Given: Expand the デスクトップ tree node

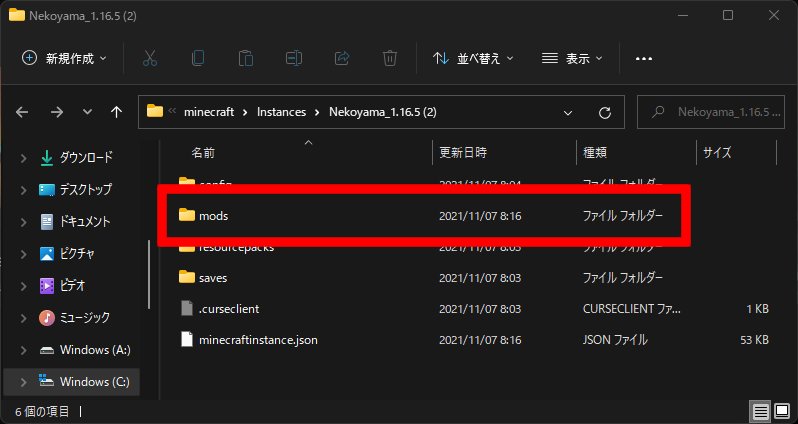Looking at the screenshot, I should (23, 190).
